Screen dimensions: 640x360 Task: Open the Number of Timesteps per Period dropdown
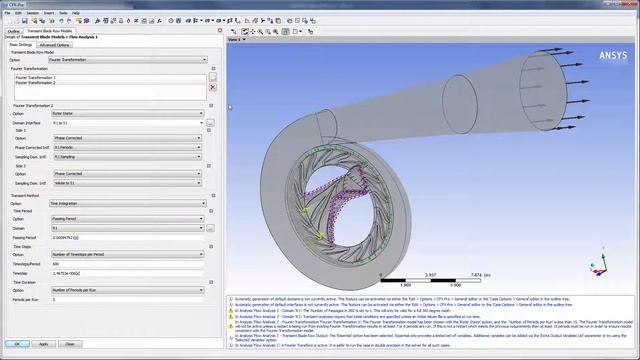(128, 254)
